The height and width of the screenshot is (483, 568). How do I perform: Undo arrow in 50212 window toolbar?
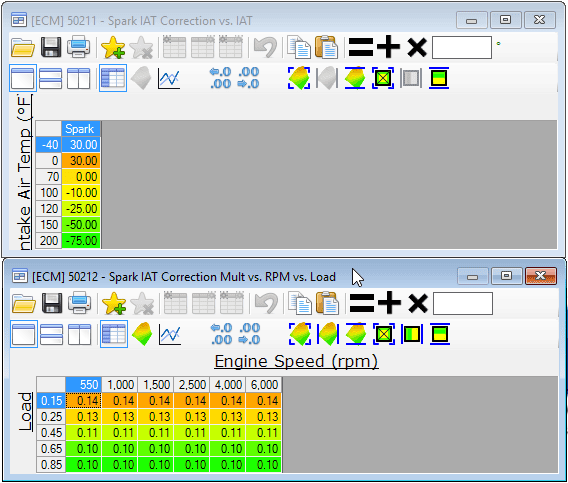click(266, 304)
